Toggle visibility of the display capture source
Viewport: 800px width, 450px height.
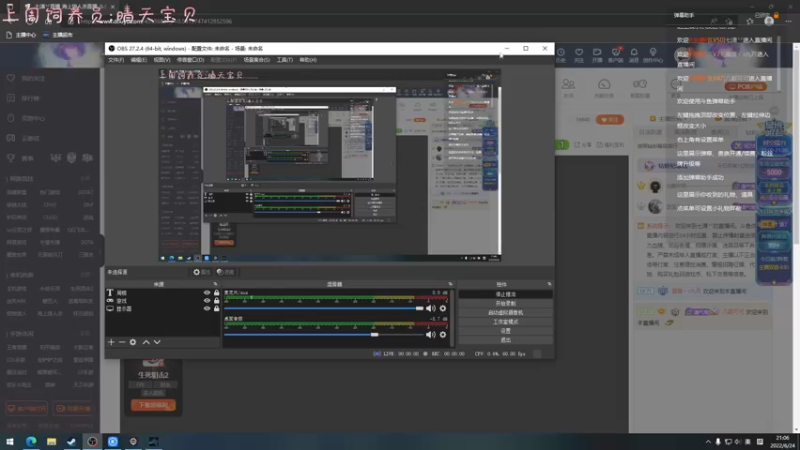click(x=207, y=308)
